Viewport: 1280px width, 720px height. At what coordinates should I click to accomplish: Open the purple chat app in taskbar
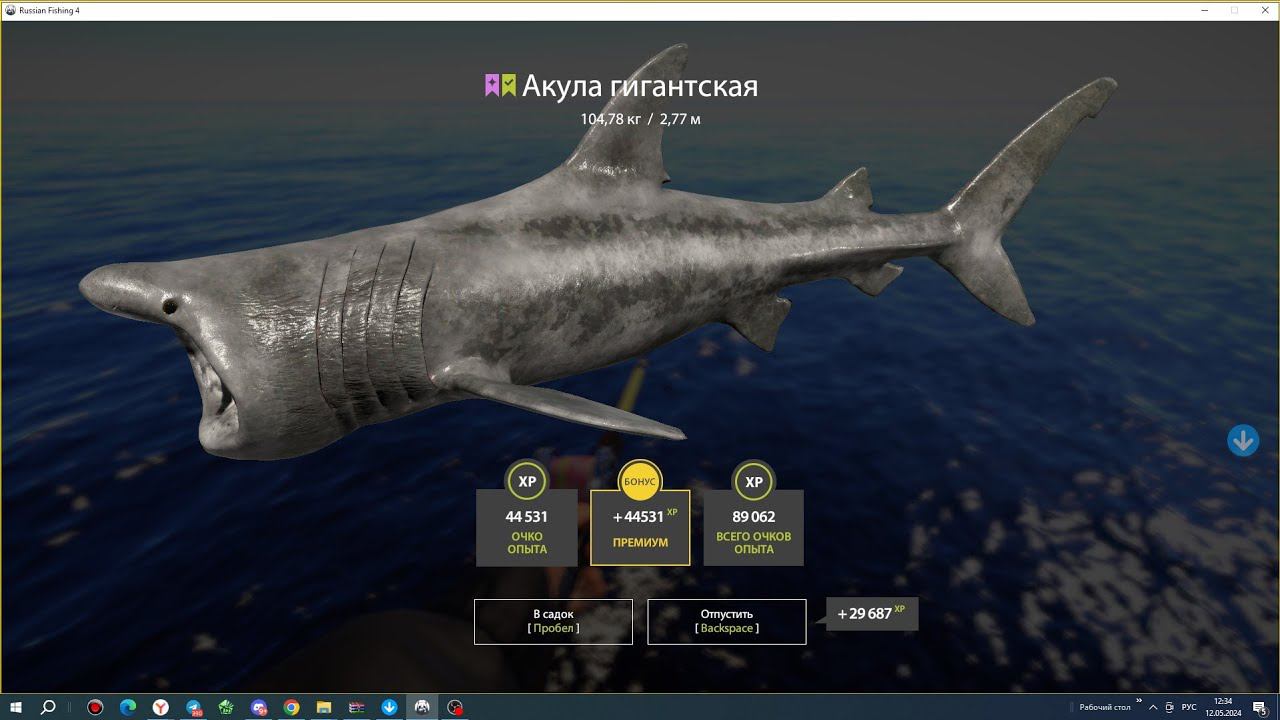(258, 707)
